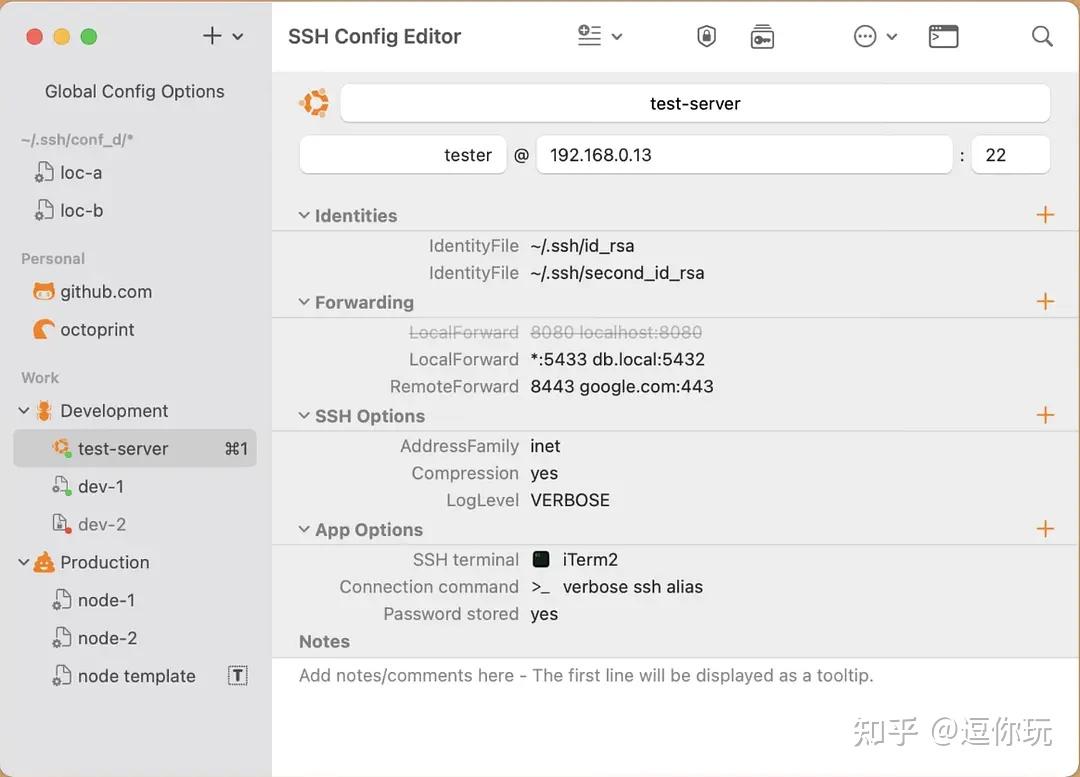Select github.com host in sidebar
This screenshot has width=1080, height=777.
coord(105,292)
